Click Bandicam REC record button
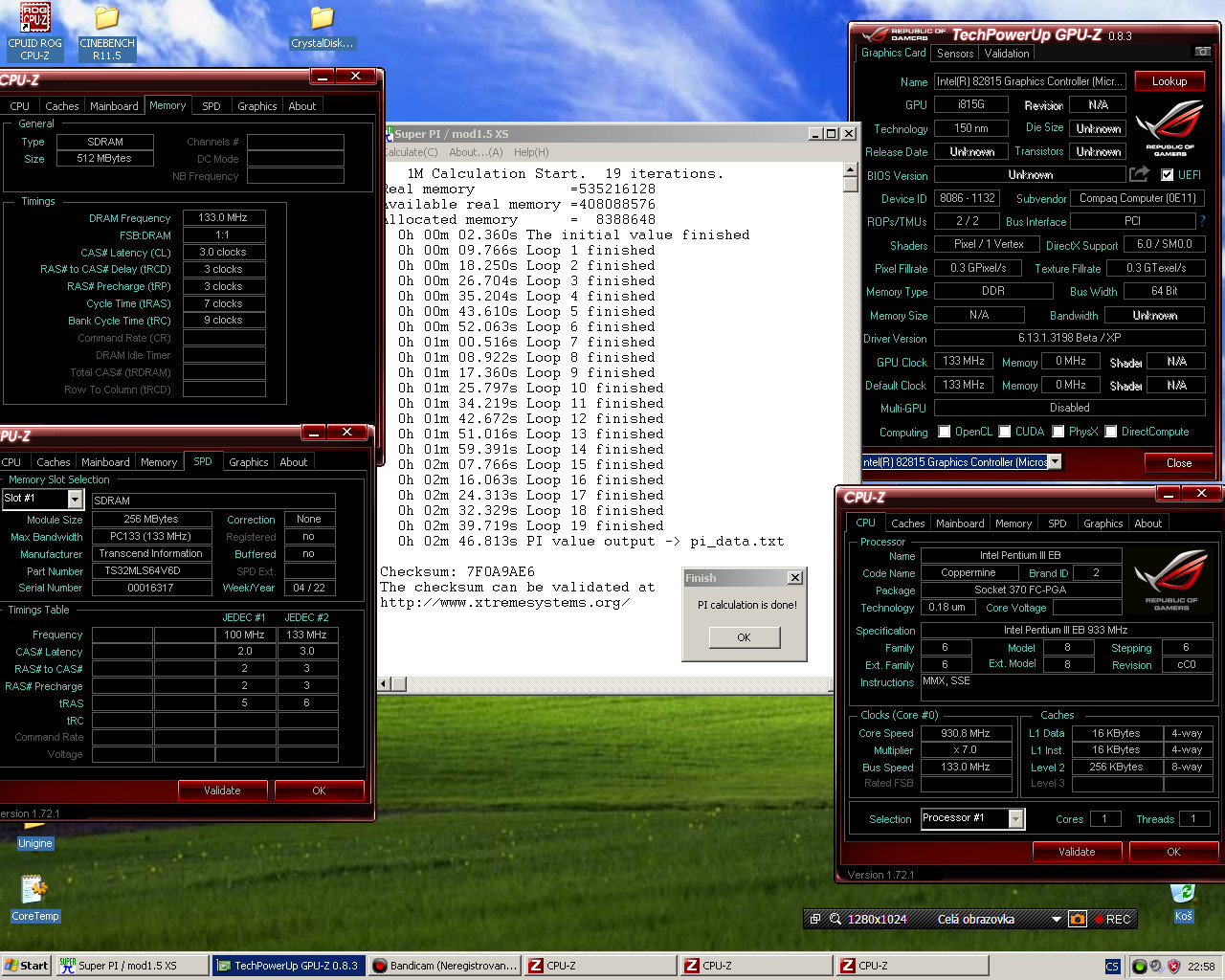The image size is (1225, 980). (1113, 919)
